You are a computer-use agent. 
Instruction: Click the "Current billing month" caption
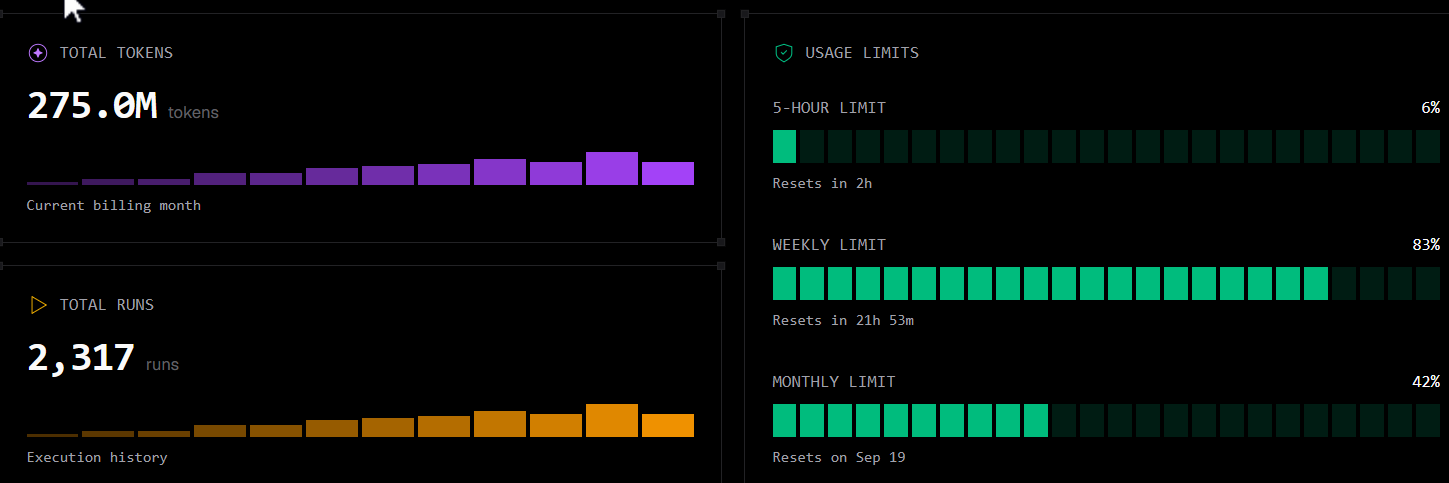(x=114, y=205)
